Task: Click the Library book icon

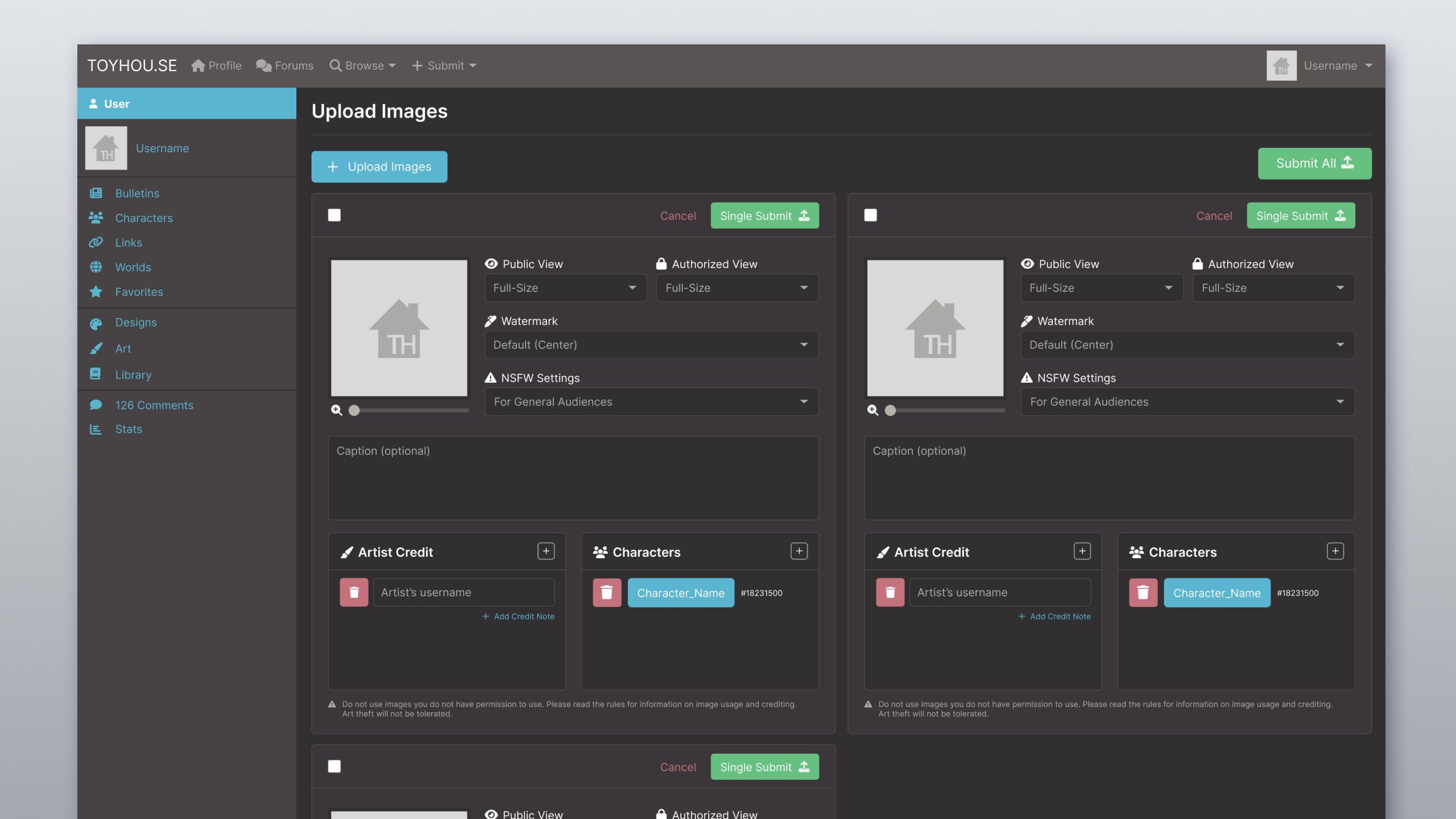Action: 96,374
